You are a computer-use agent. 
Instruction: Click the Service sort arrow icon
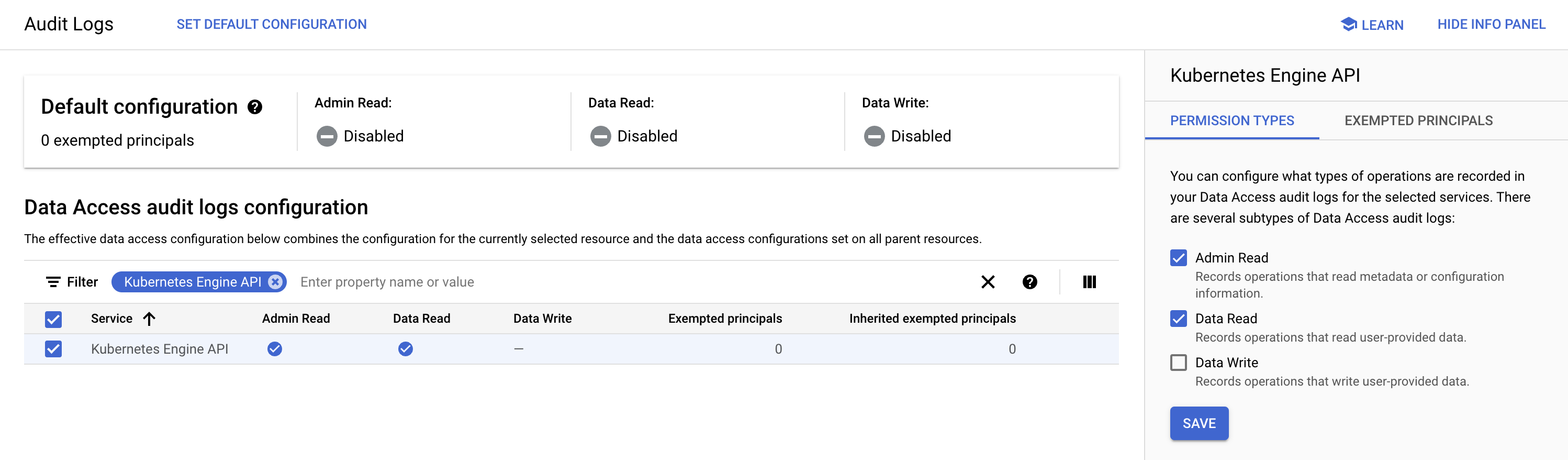(149, 319)
